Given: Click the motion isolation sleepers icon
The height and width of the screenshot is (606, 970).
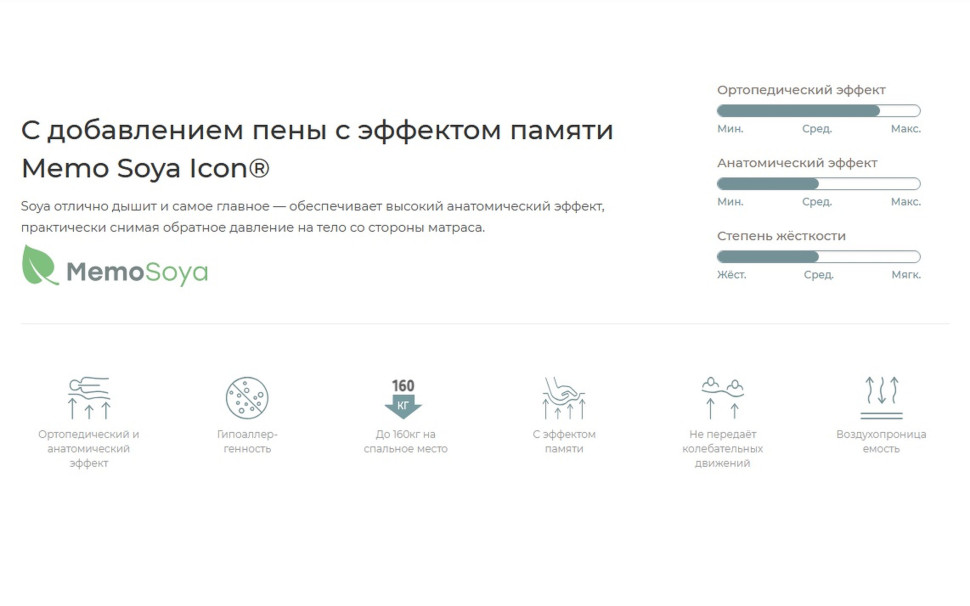Looking at the screenshot, I should [x=722, y=397].
